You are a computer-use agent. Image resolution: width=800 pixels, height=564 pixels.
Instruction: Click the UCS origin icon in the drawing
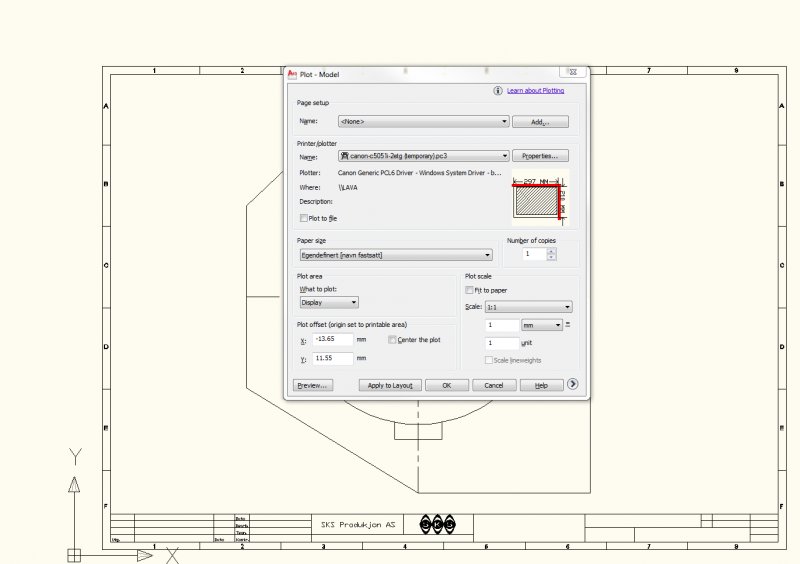click(x=74, y=555)
